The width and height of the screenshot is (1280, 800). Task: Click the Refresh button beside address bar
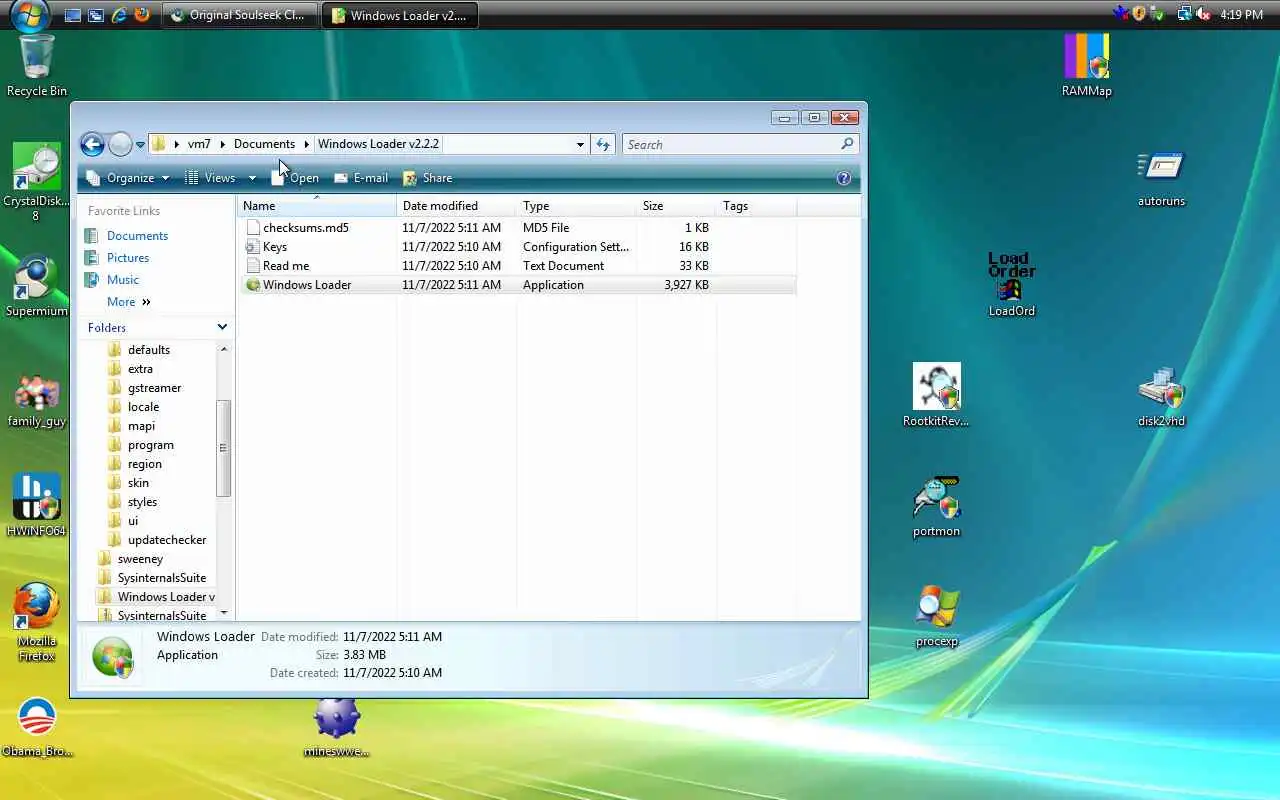click(x=603, y=144)
